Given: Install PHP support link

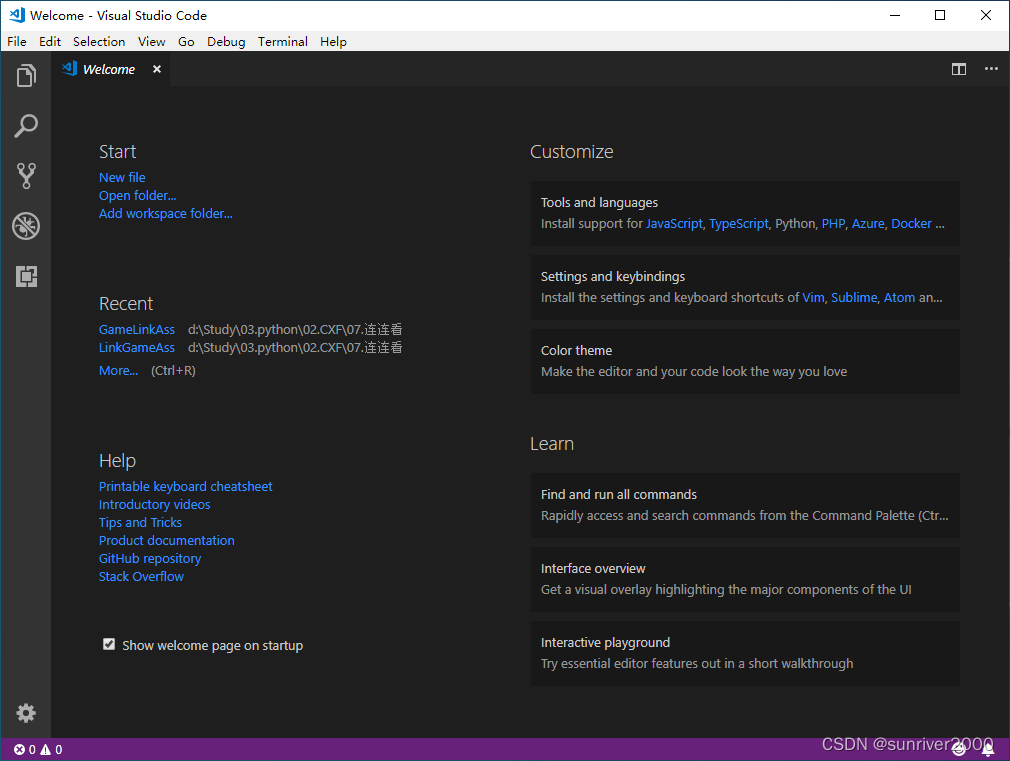Looking at the screenshot, I should [833, 224].
